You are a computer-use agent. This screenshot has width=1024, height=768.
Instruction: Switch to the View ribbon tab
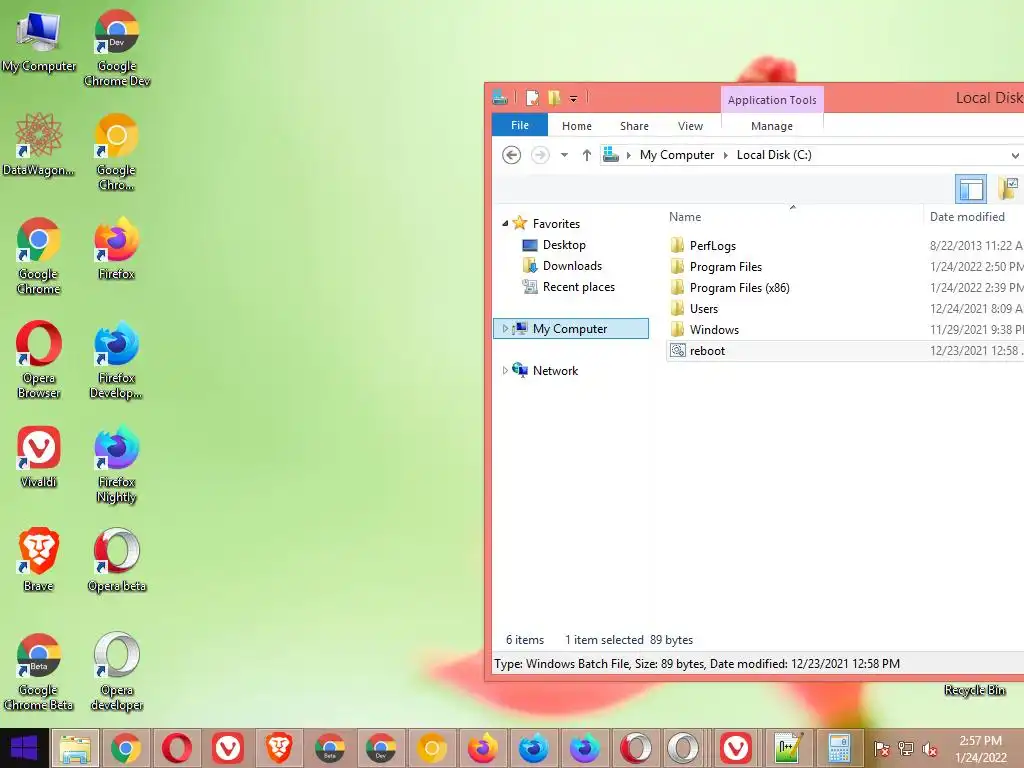click(690, 125)
